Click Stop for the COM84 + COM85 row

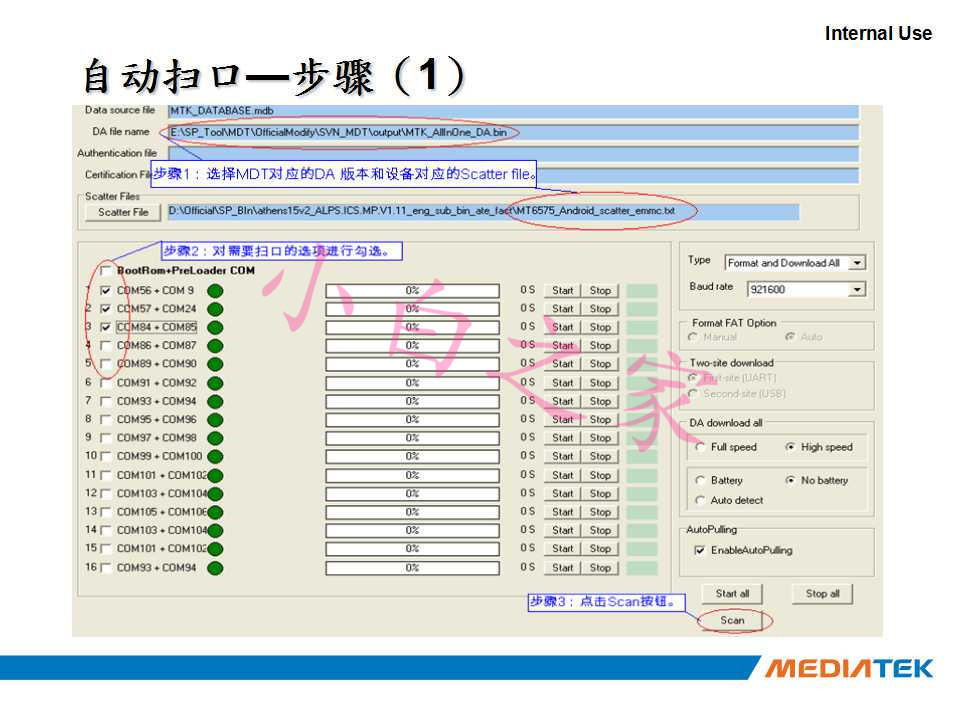pyautogui.click(x=600, y=327)
